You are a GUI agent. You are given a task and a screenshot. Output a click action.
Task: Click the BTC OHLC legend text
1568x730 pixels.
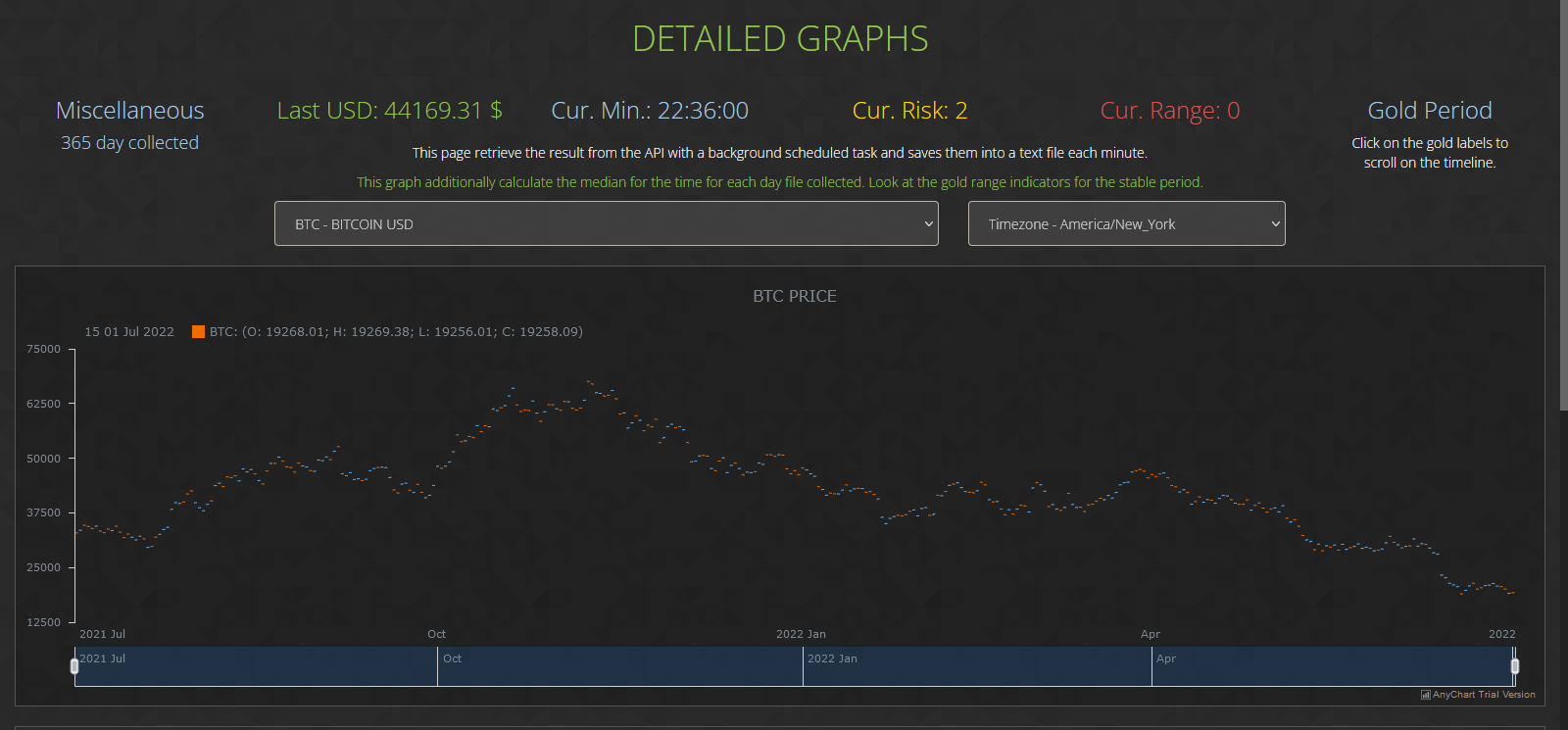tap(396, 332)
